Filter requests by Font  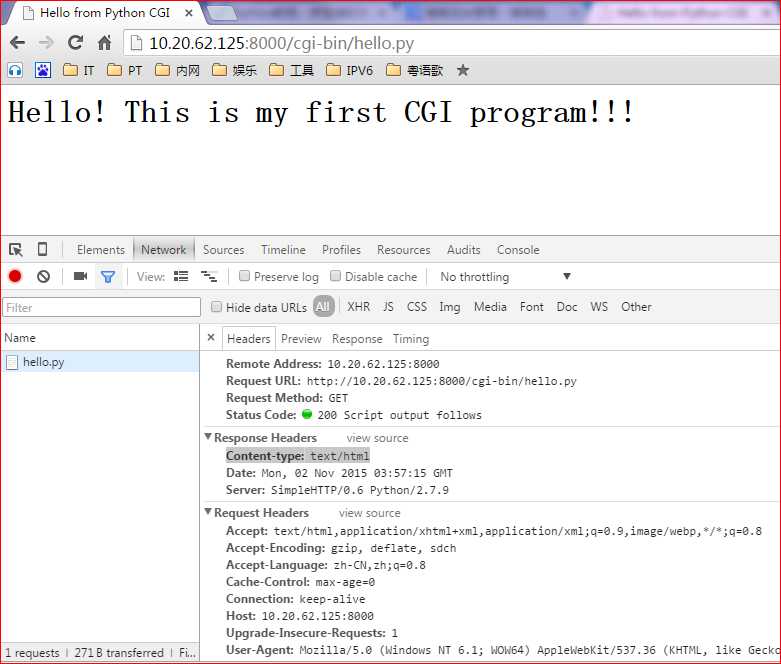pyautogui.click(x=531, y=307)
